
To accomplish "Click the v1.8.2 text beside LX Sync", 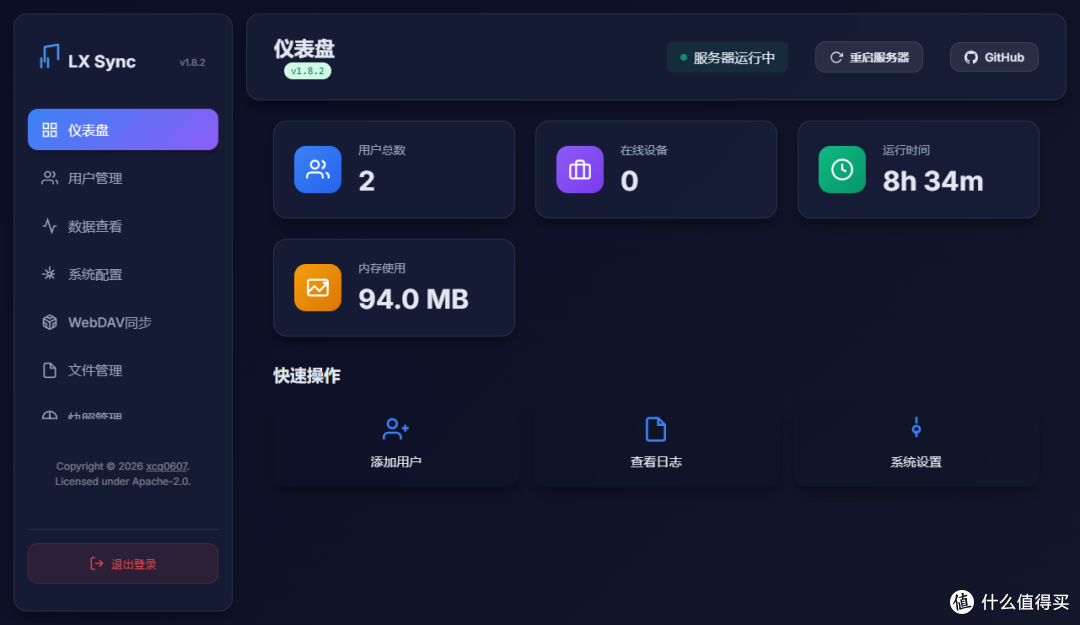I will (x=192, y=62).
